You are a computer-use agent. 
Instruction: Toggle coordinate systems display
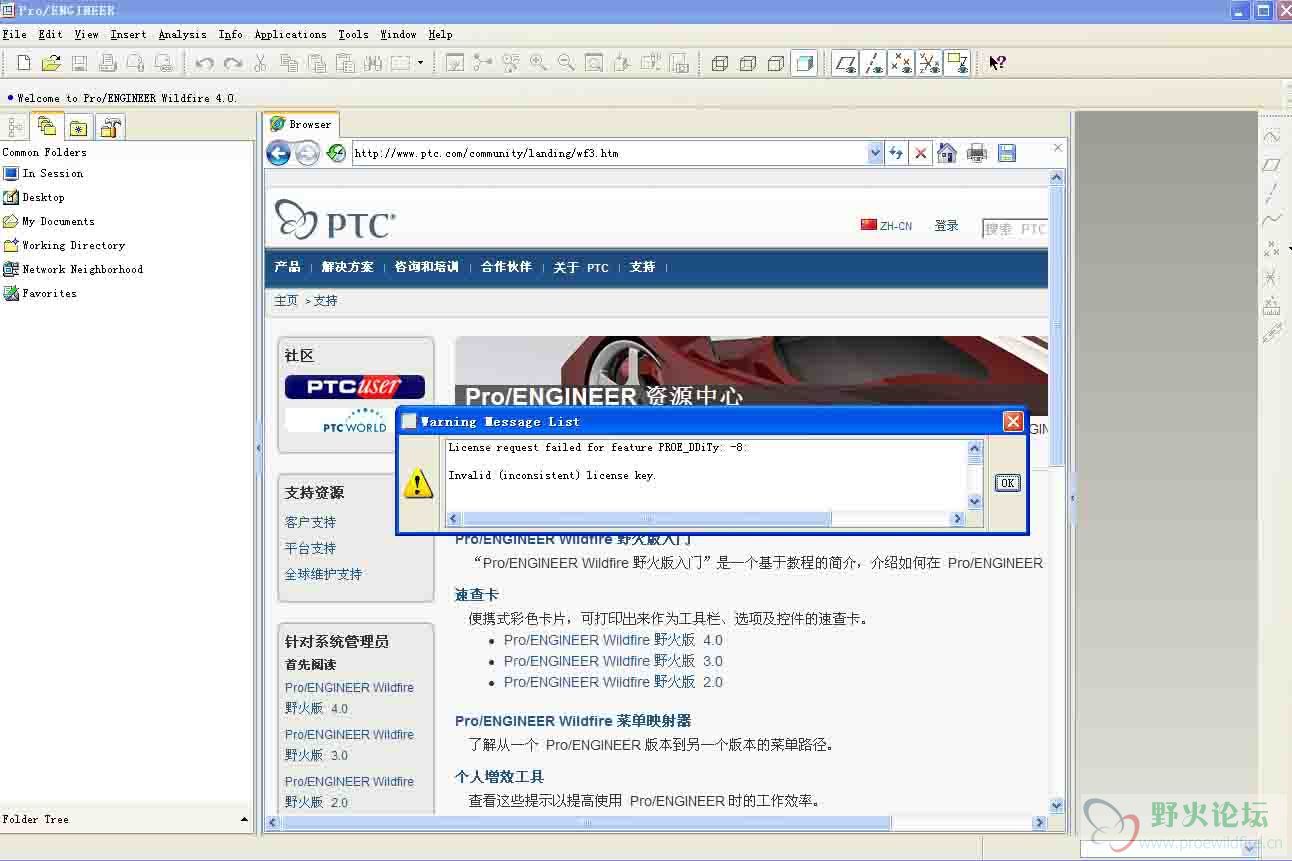[x=929, y=63]
